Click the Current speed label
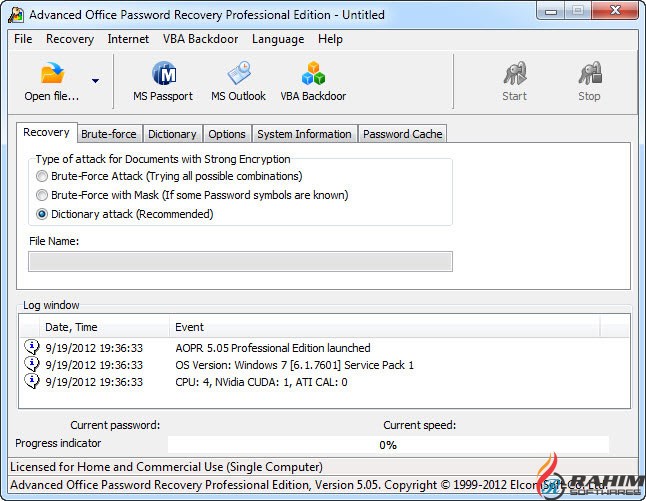The height and width of the screenshot is (501, 646). click(419, 425)
